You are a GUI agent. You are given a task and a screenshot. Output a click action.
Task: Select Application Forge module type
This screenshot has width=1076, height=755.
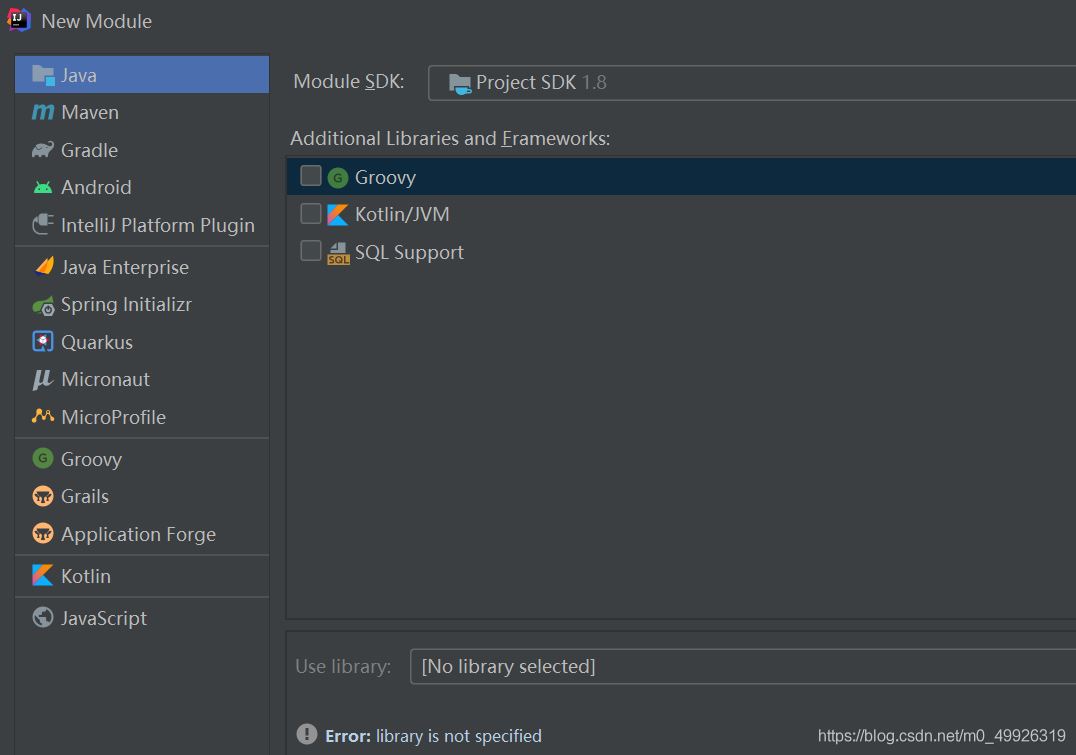(138, 534)
